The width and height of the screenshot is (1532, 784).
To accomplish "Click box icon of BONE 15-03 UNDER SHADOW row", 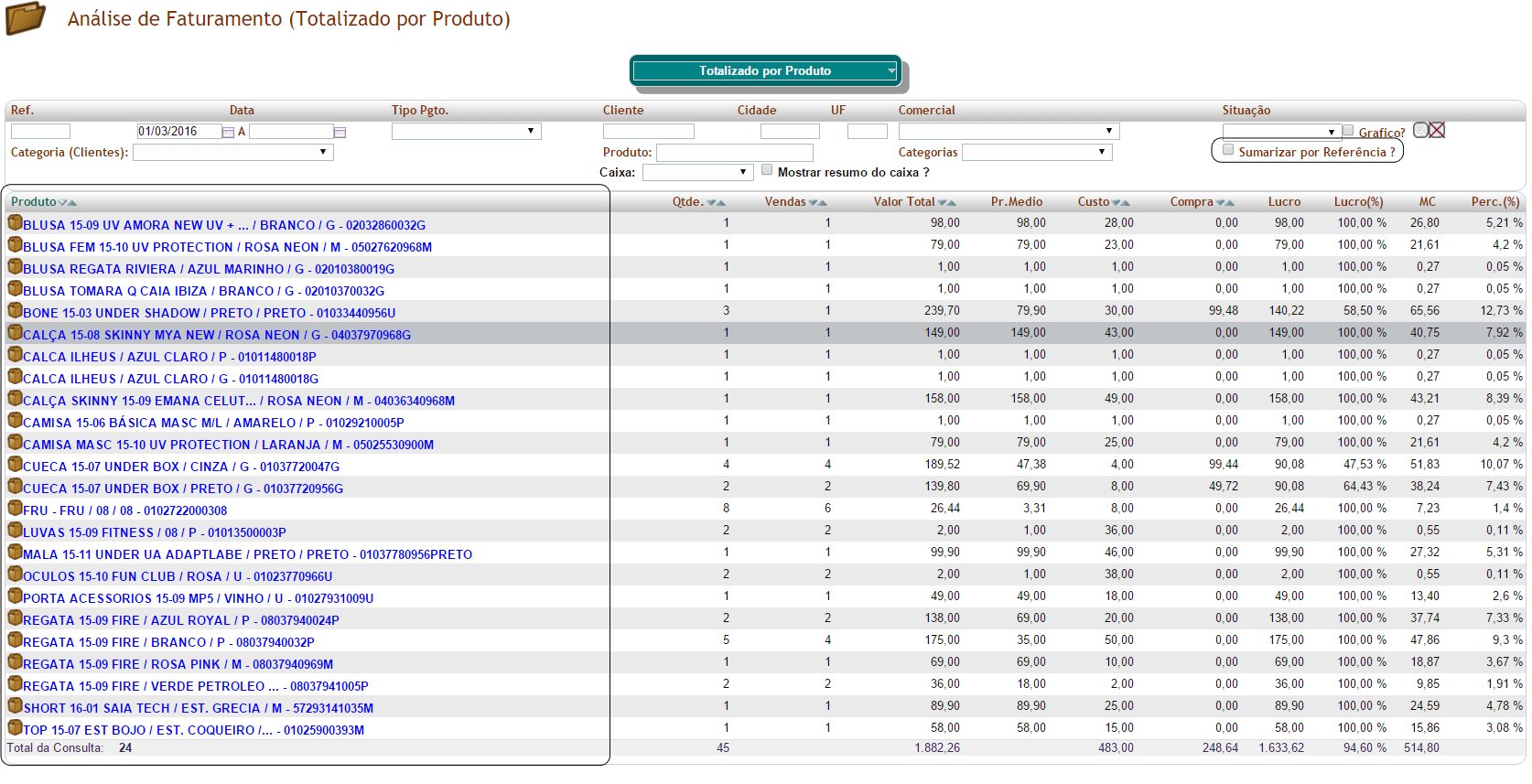I will pyautogui.click(x=15, y=310).
